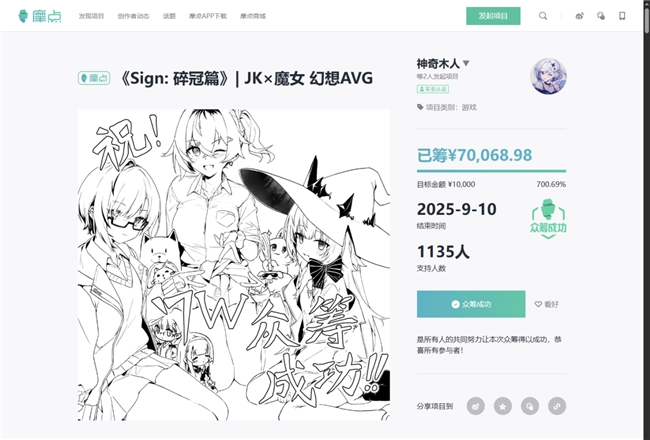Open the search magnifier icon
The image size is (650, 440).
(543, 16)
